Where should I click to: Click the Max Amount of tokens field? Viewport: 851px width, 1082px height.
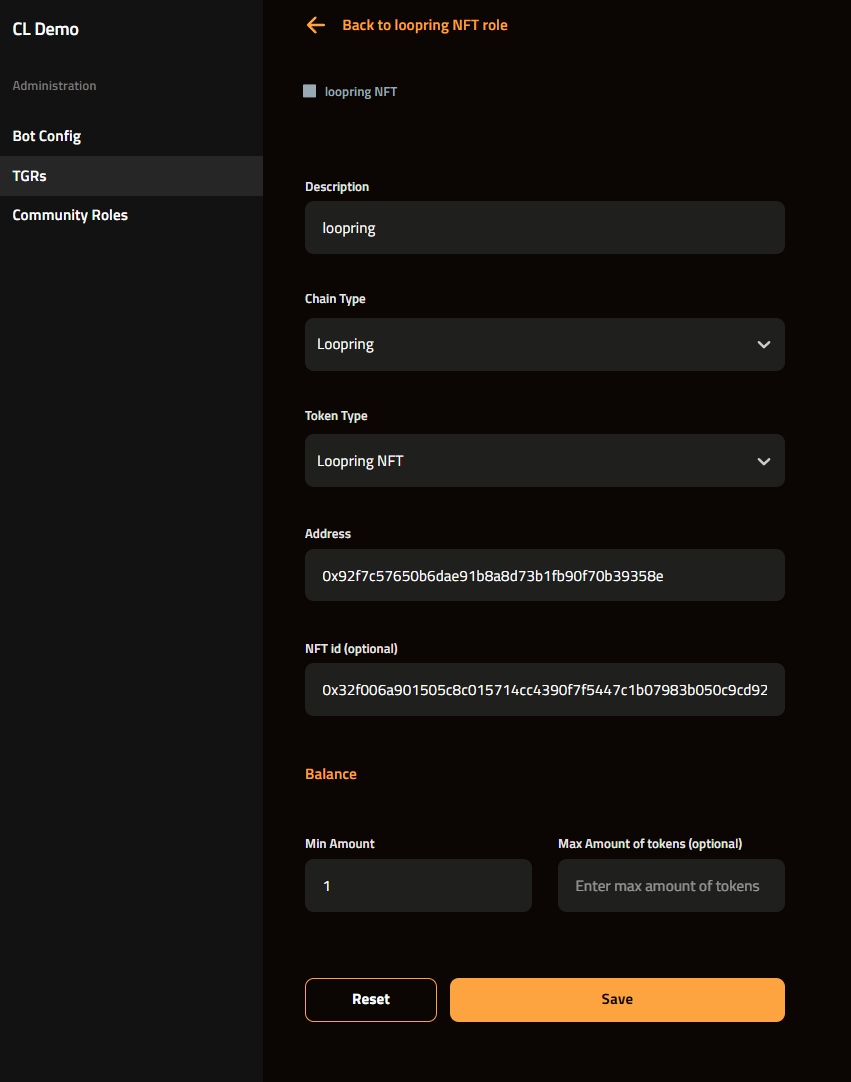671,886
